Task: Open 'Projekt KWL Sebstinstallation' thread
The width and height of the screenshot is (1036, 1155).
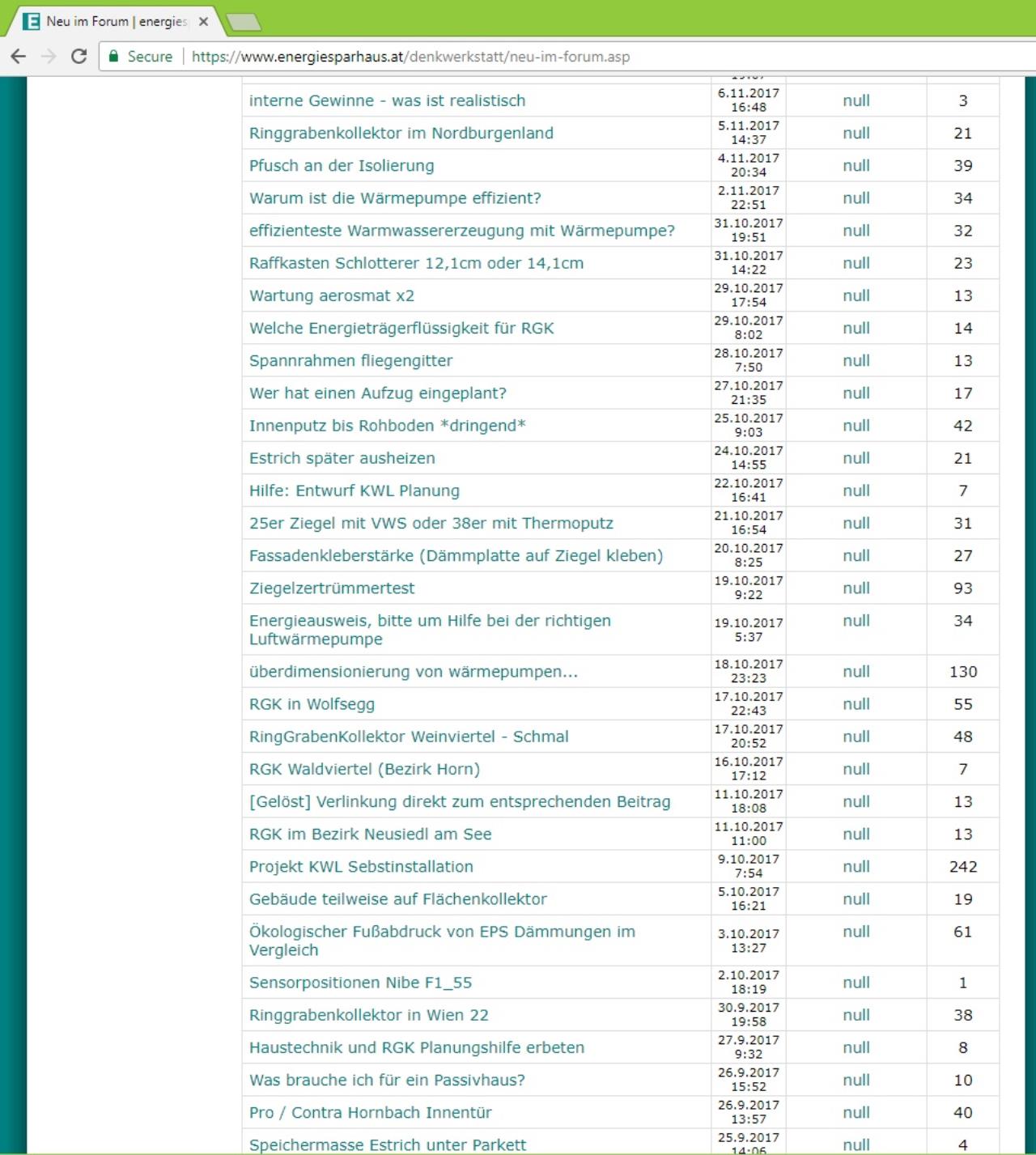Action: [x=361, y=866]
